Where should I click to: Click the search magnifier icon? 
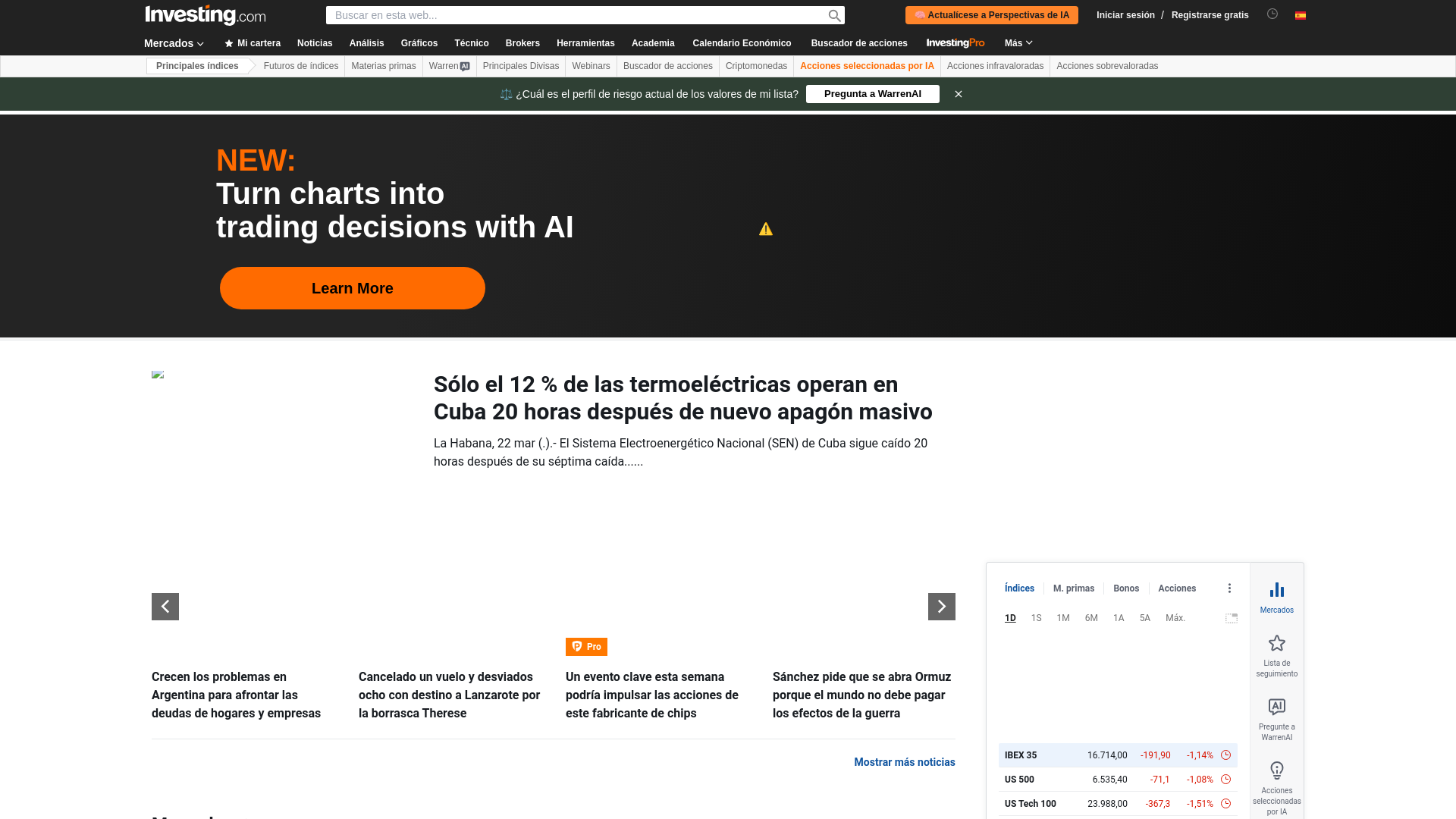tap(834, 16)
